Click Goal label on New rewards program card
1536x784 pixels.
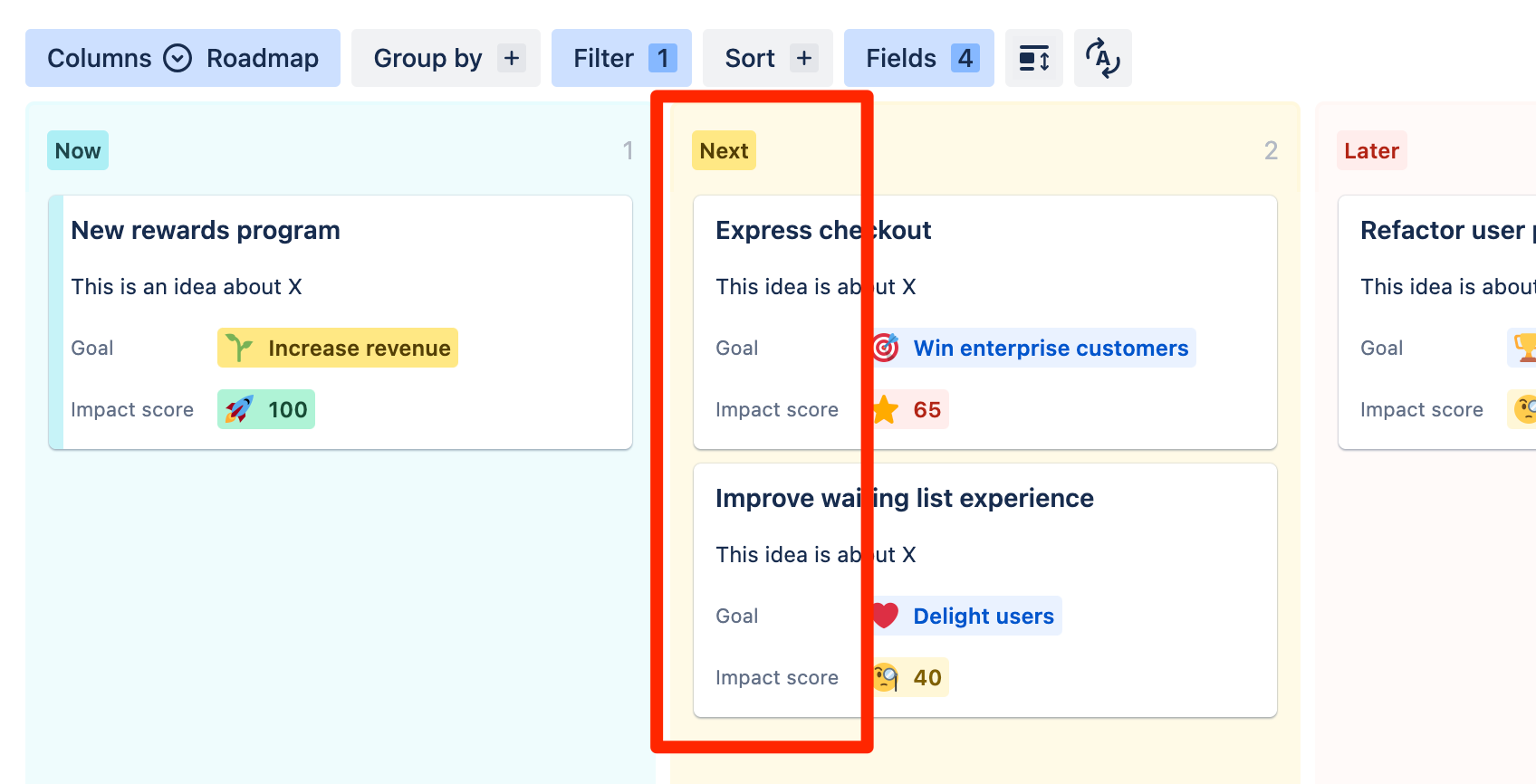point(92,348)
